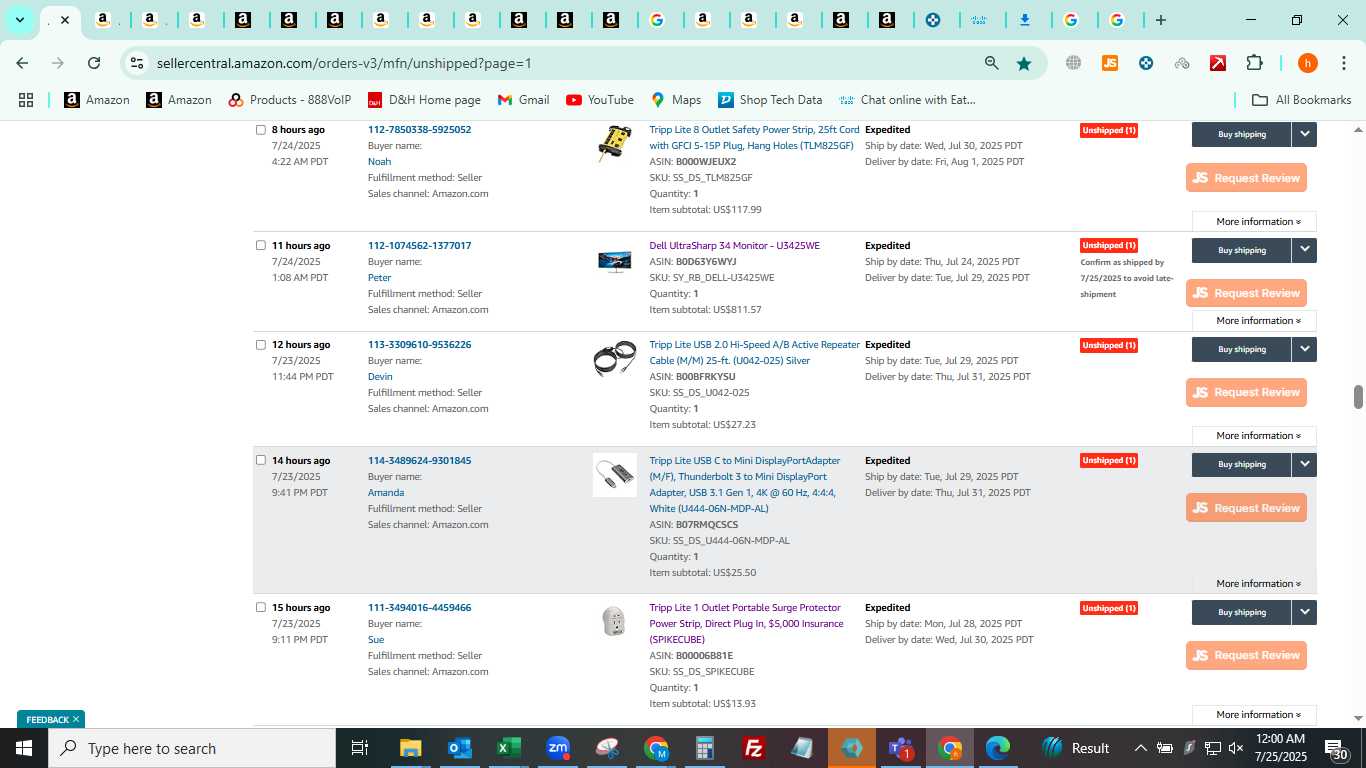Bookmark this page with the star icon
1366x768 pixels.
pyautogui.click(x=1024, y=63)
